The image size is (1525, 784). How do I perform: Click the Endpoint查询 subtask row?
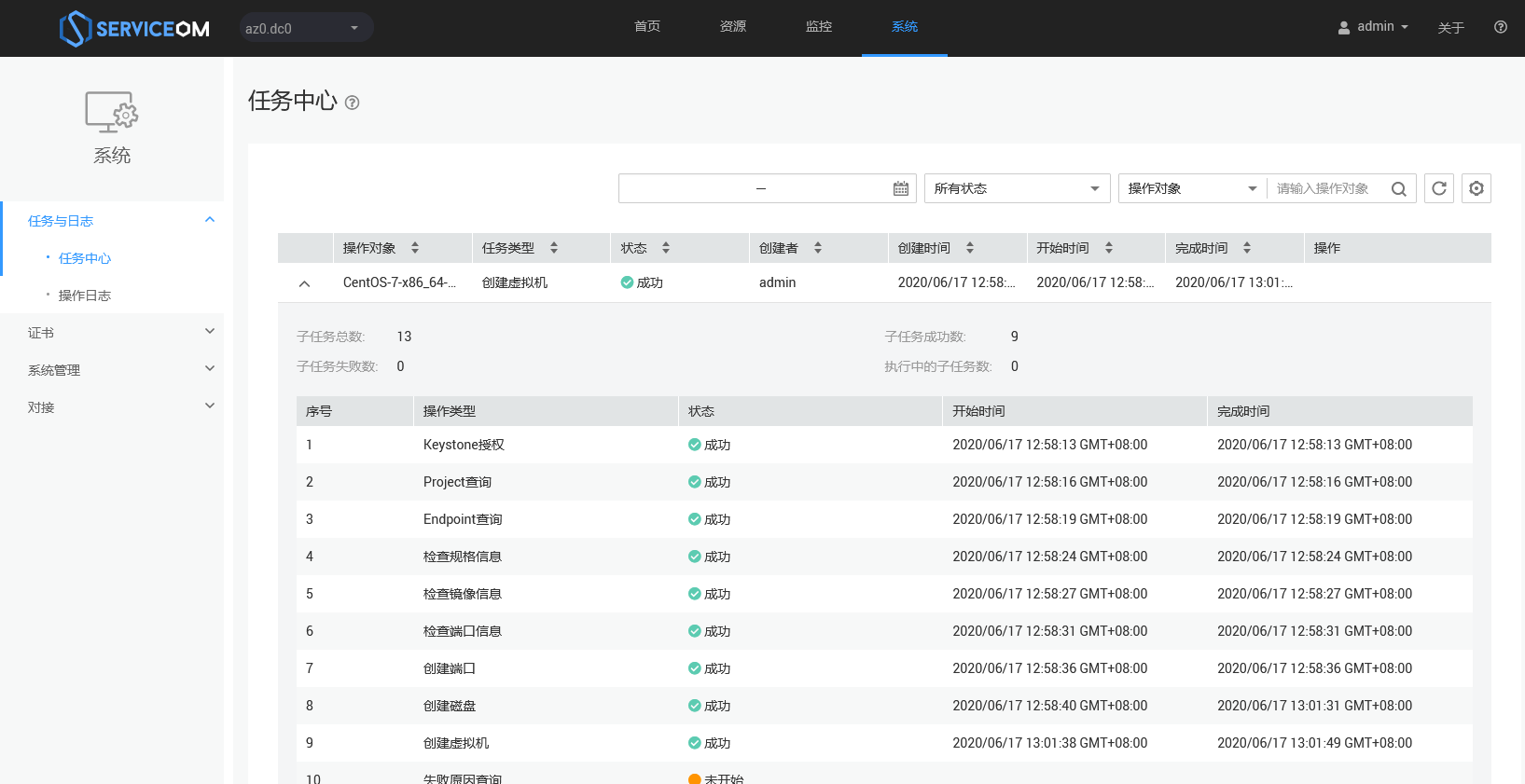(x=884, y=519)
